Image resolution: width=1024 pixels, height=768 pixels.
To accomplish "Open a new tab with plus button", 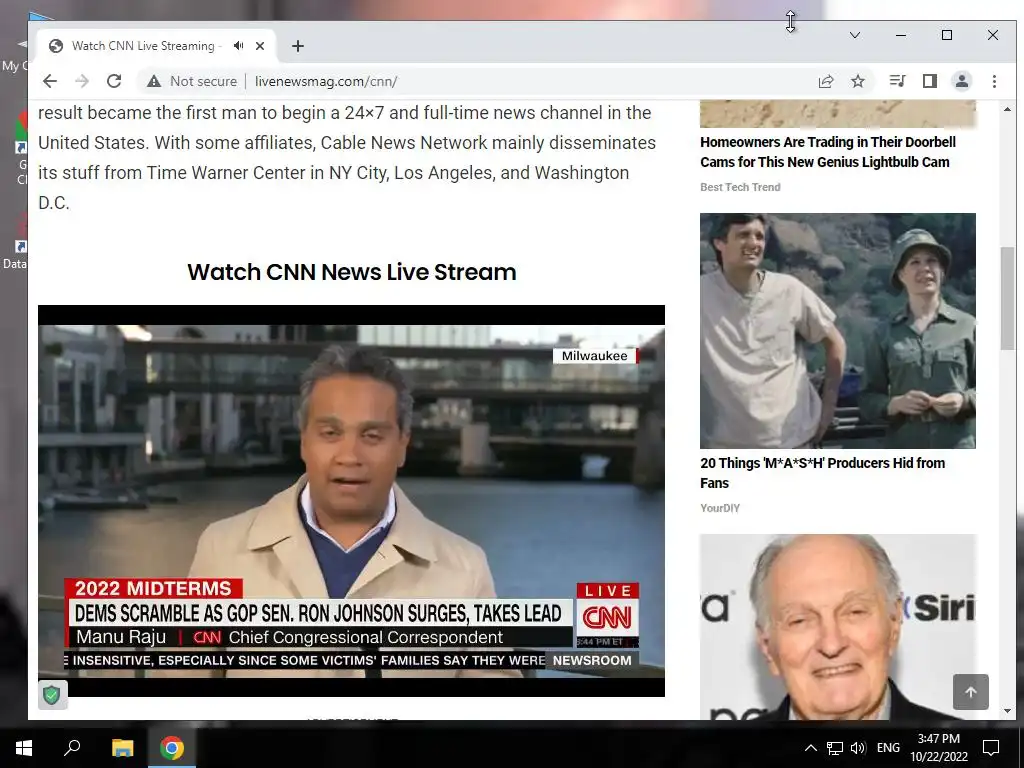I will [298, 46].
